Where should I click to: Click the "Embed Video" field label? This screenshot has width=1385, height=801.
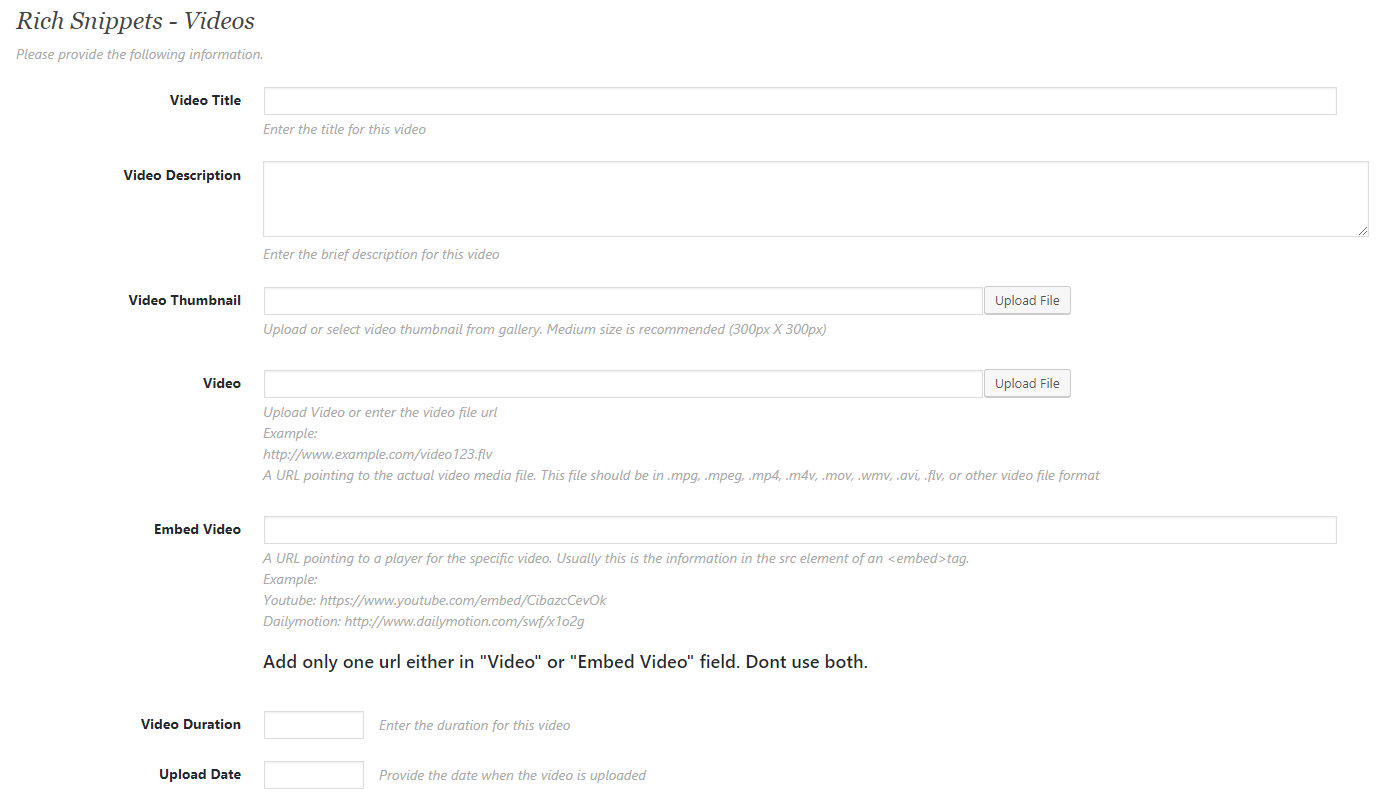pos(197,530)
